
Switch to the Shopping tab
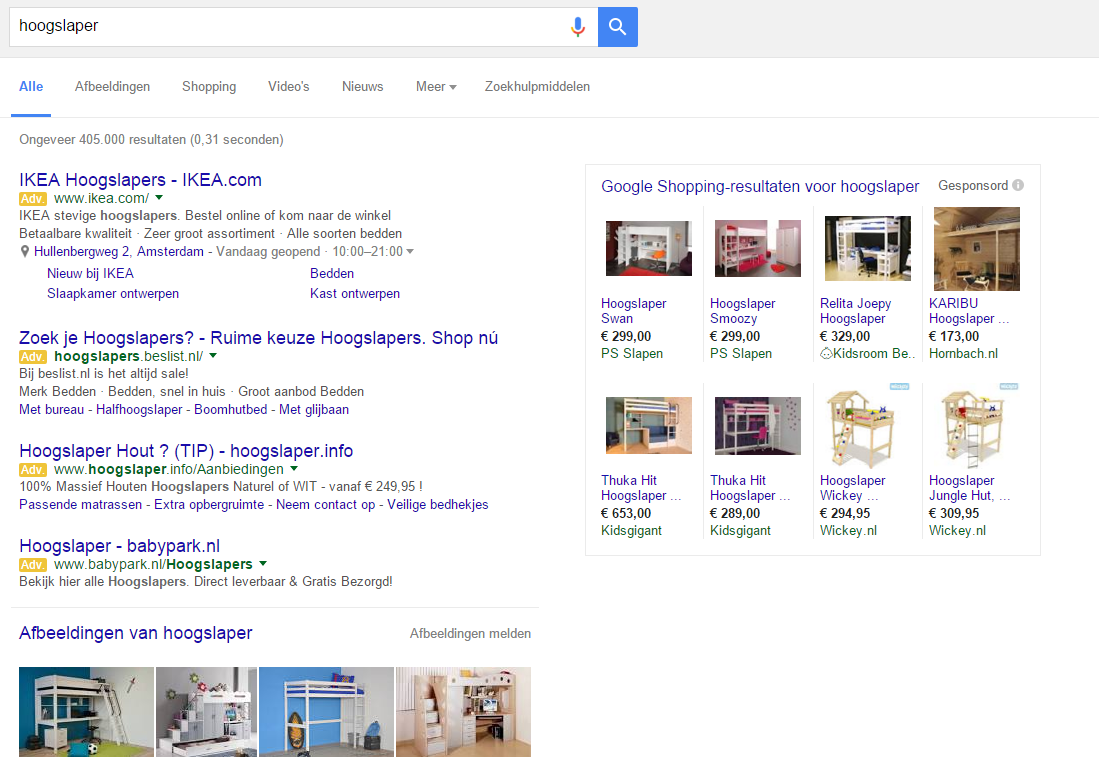209,86
